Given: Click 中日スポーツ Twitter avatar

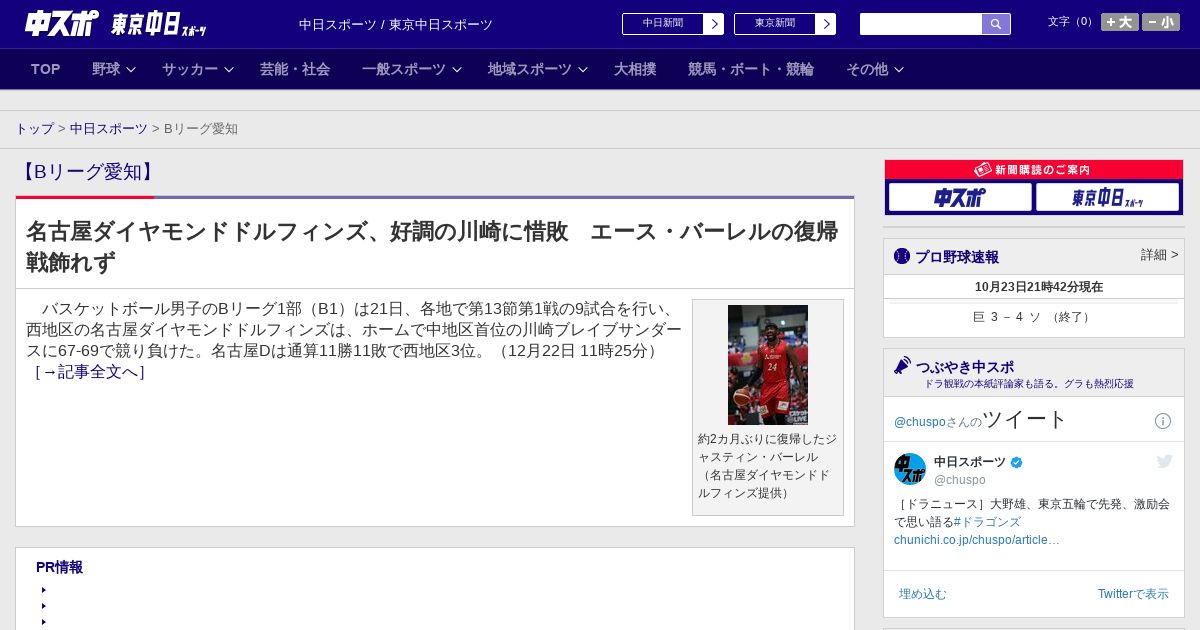Looking at the screenshot, I should 910,469.
